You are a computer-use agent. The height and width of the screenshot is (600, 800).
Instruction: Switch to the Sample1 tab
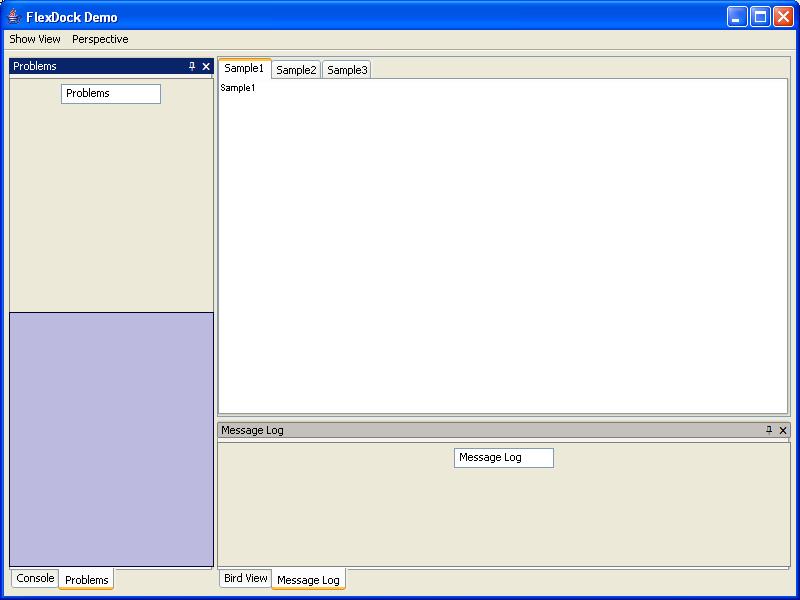(244, 68)
